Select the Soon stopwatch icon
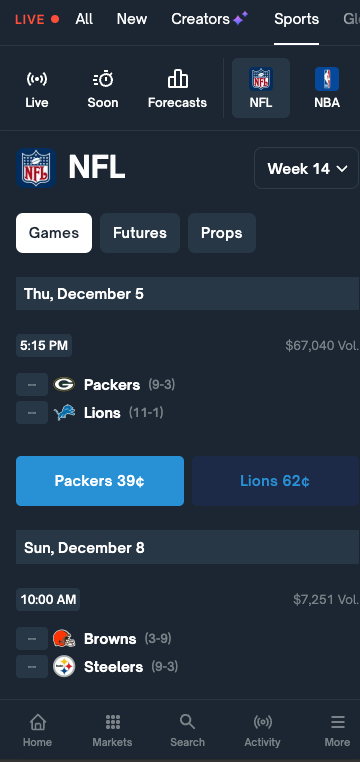Viewport: 360px width, 762px height. click(x=103, y=79)
